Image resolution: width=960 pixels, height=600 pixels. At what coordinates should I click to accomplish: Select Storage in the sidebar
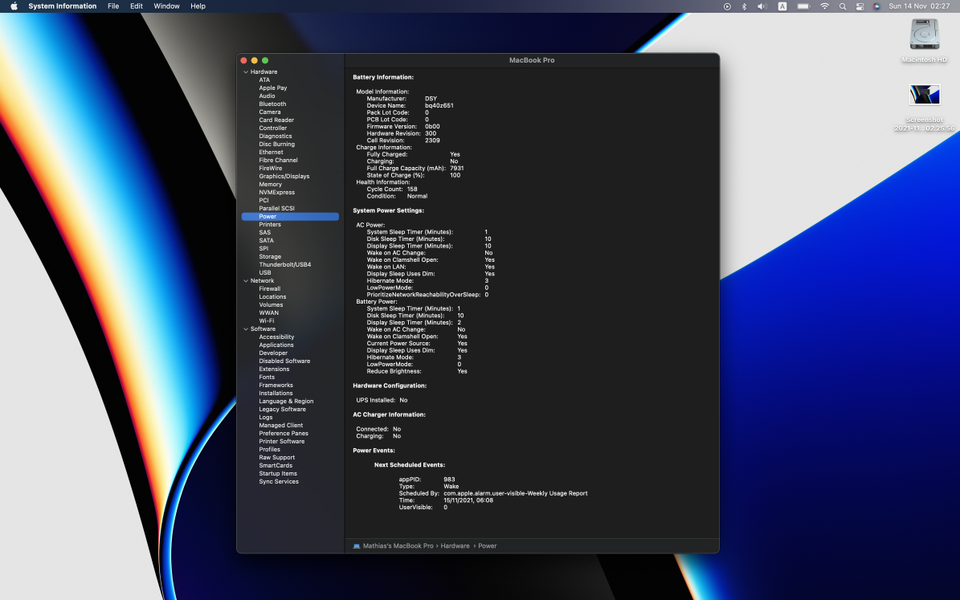270,257
